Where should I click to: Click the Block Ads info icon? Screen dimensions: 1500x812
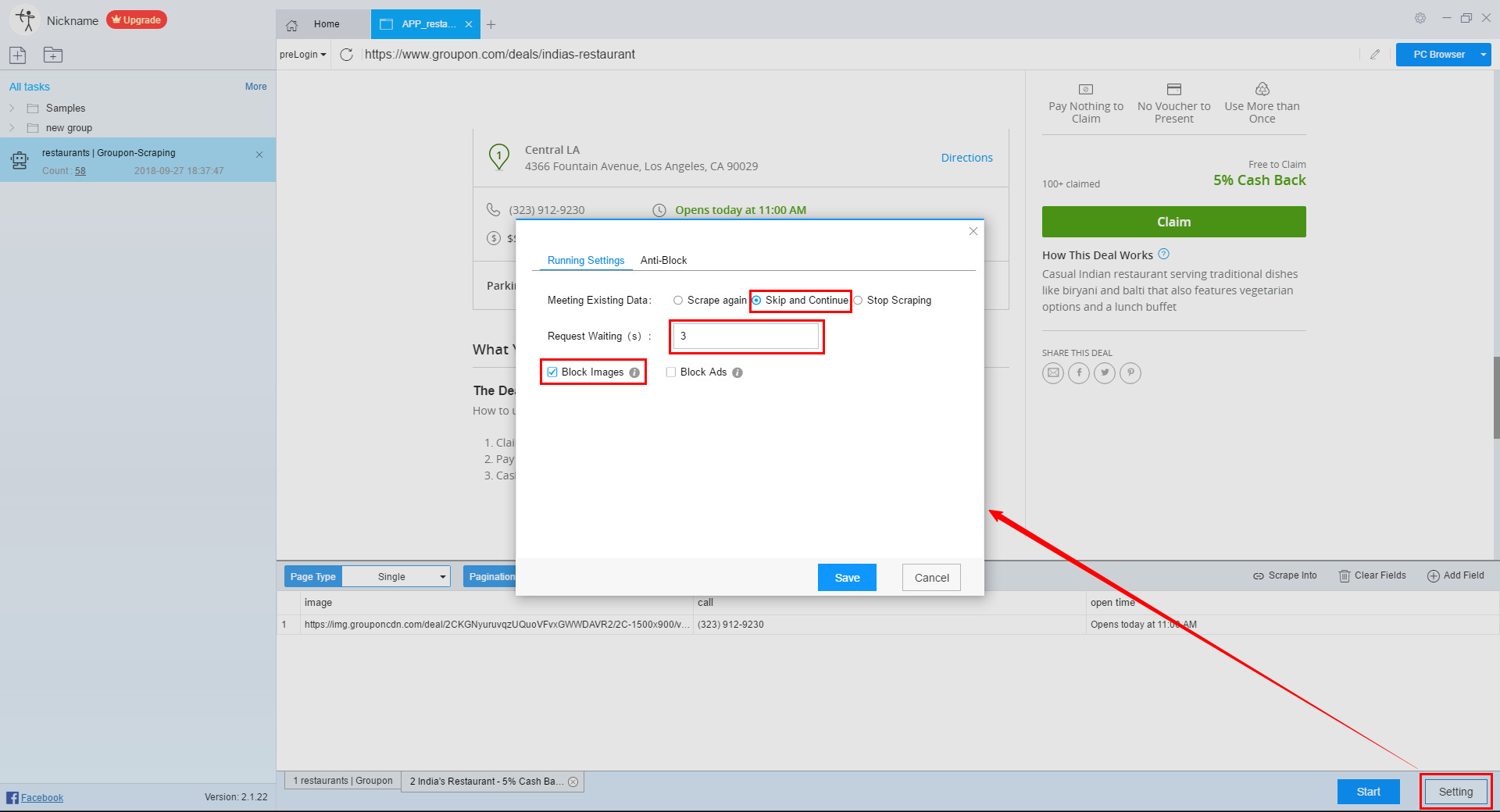(x=737, y=372)
